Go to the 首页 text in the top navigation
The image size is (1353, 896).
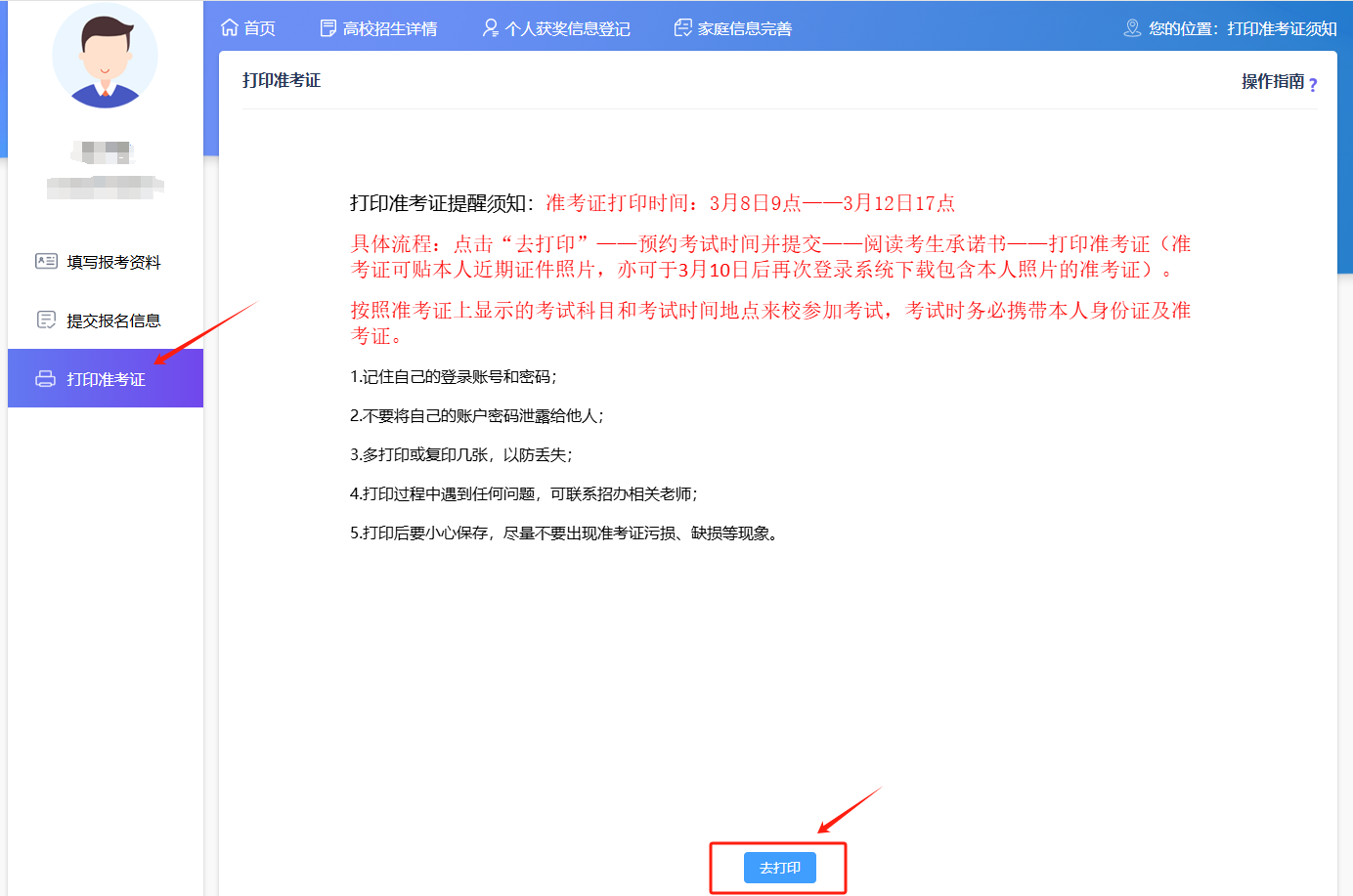point(260,28)
